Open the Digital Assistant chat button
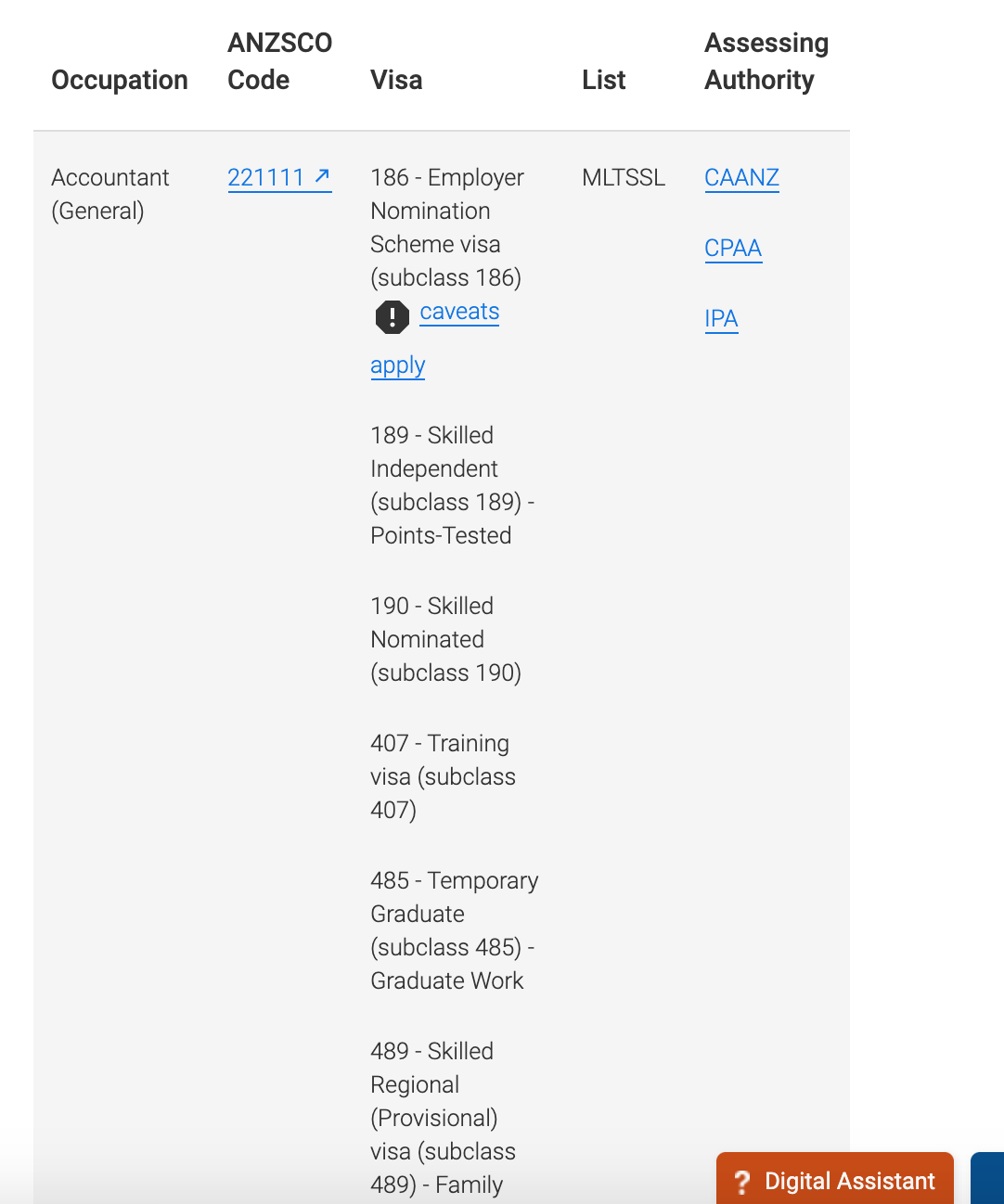This screenshot has width=1004, height=1204. coord(835,1179)
